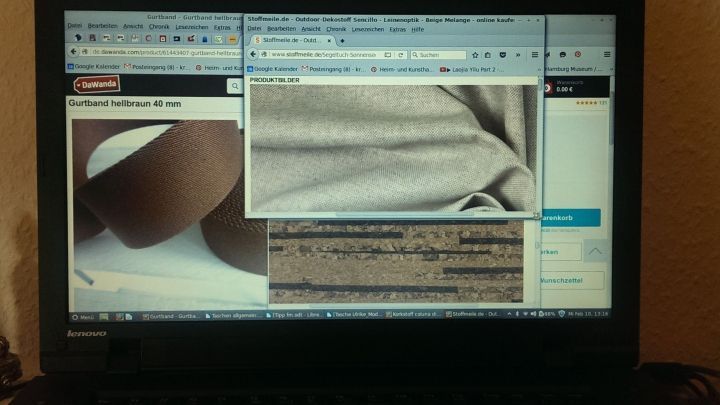Open Ansicht menu in Stoffmeile window
Viewport: 720px width, 405px height.
(311, 29)
